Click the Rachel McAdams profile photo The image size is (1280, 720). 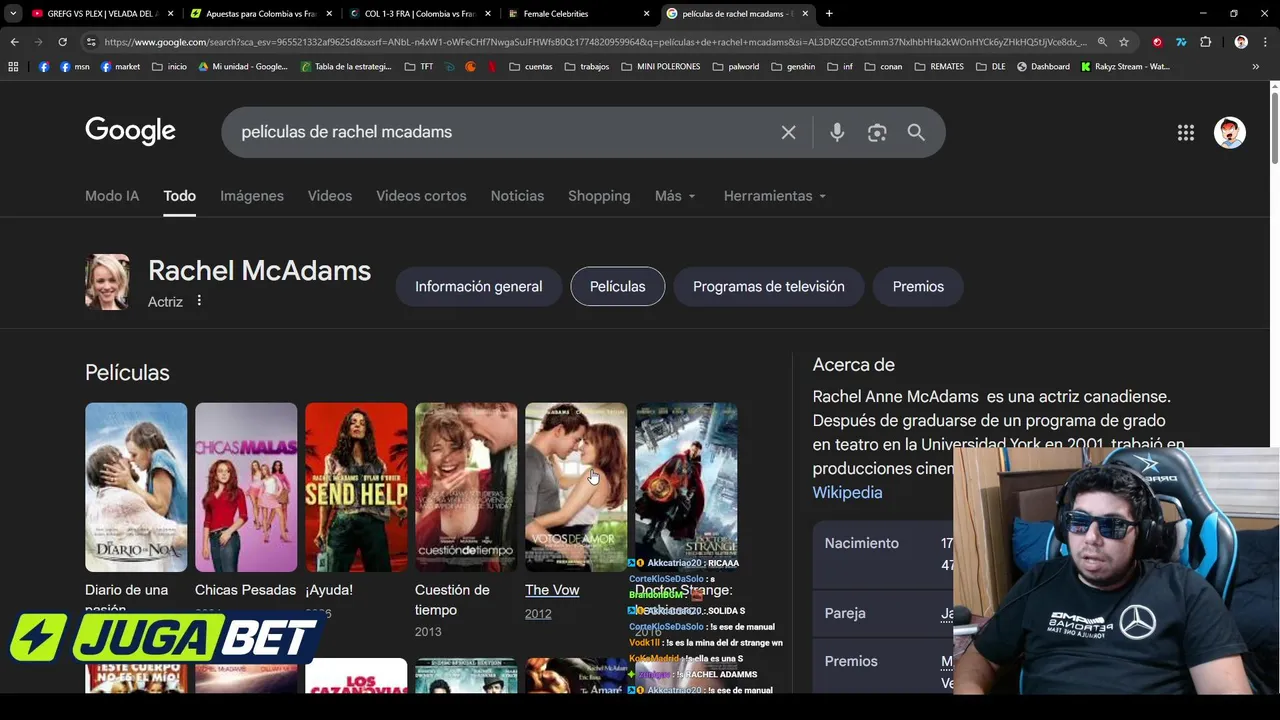pos(107,282)
